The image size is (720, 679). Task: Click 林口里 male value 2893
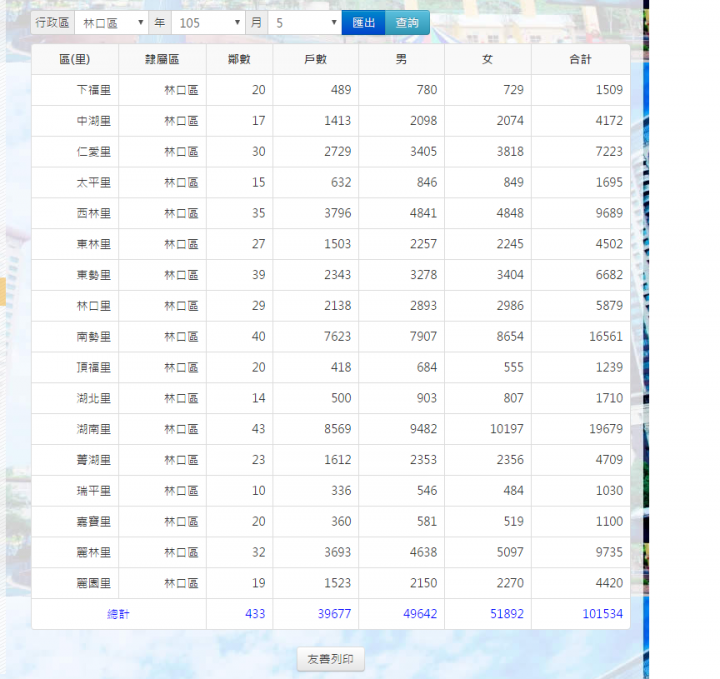point(423,306)
